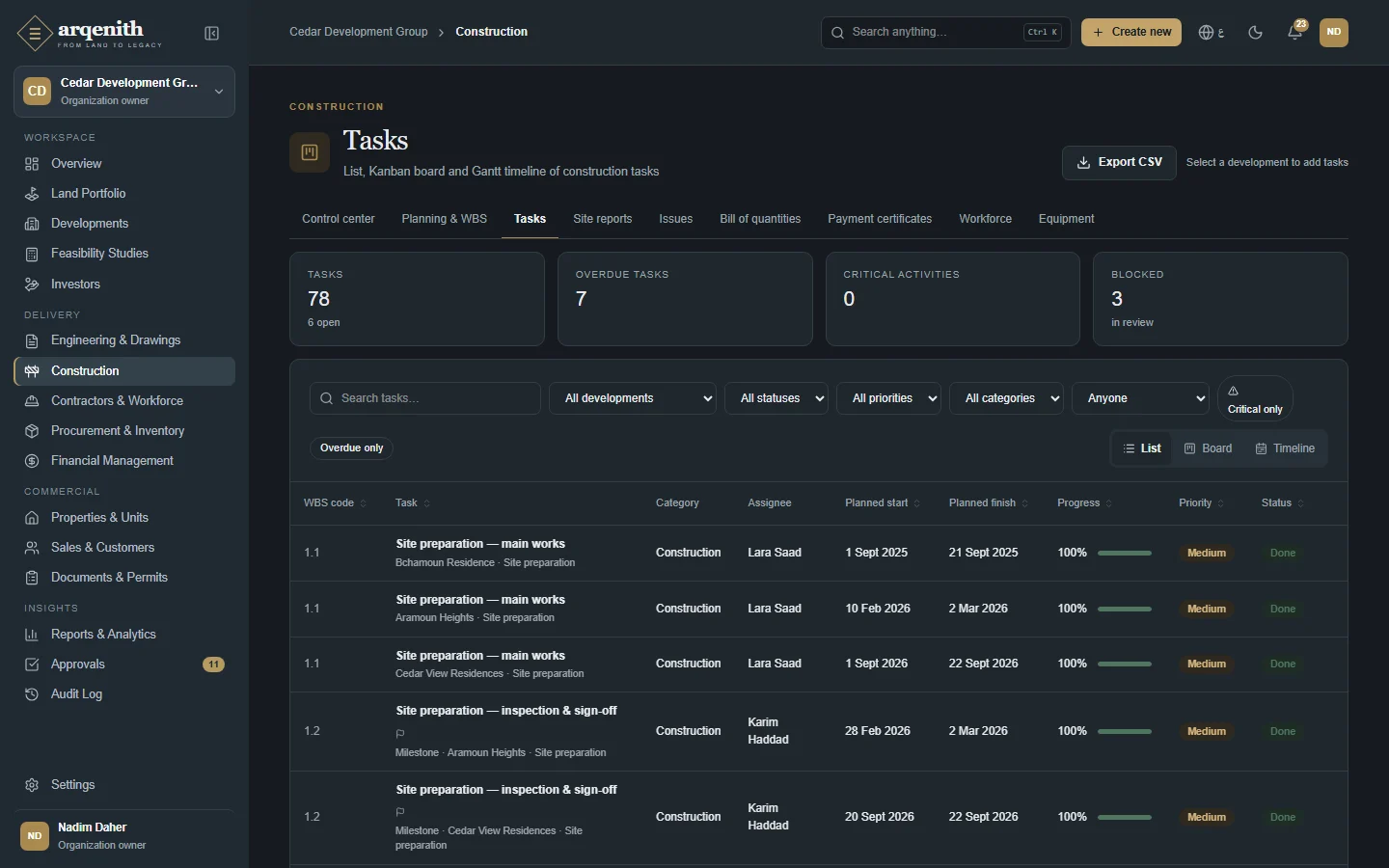Click the Investors sidebar icon
This screenshot has height=868, width=1389.
(32, 285)
